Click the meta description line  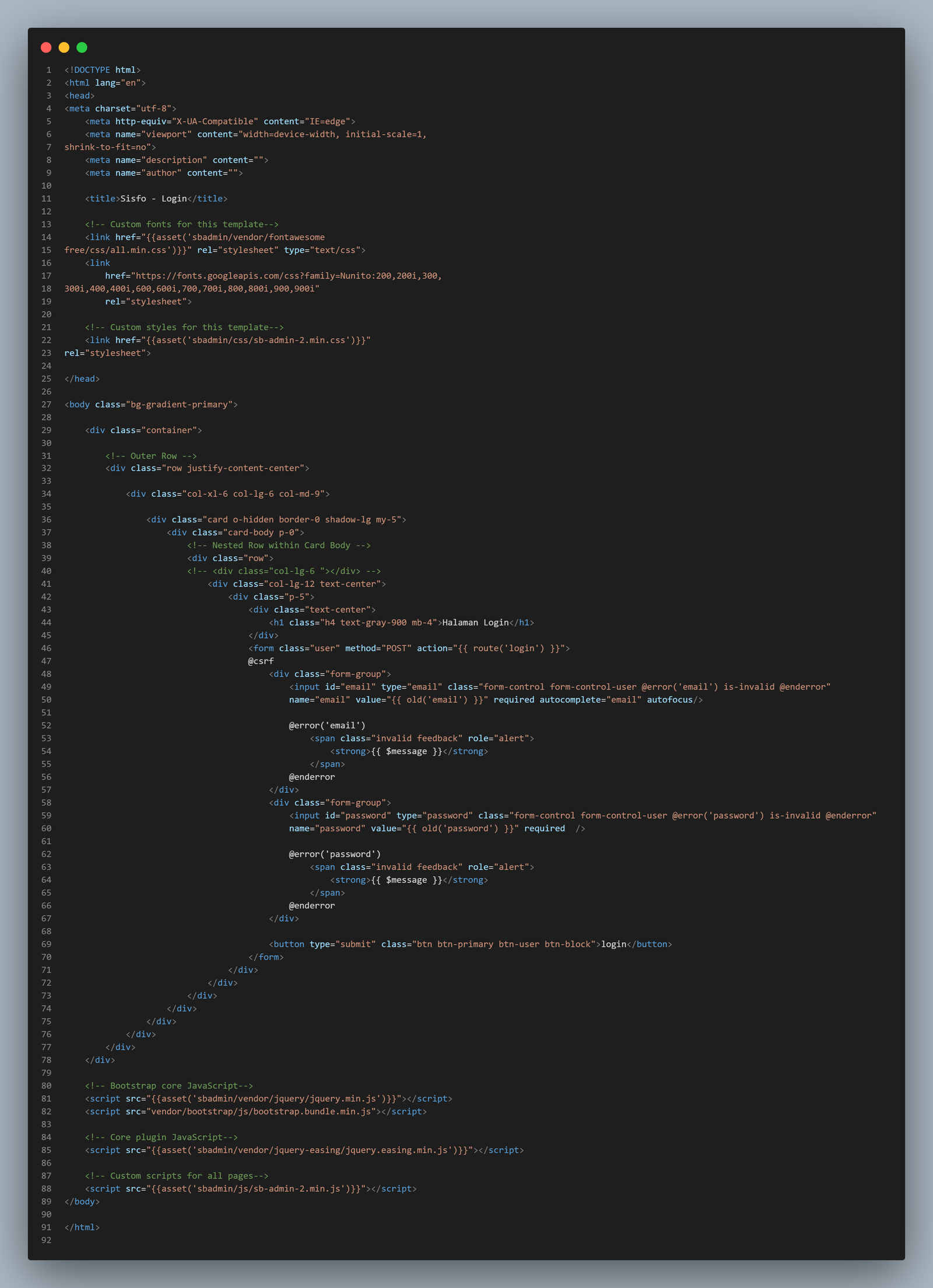177,160
